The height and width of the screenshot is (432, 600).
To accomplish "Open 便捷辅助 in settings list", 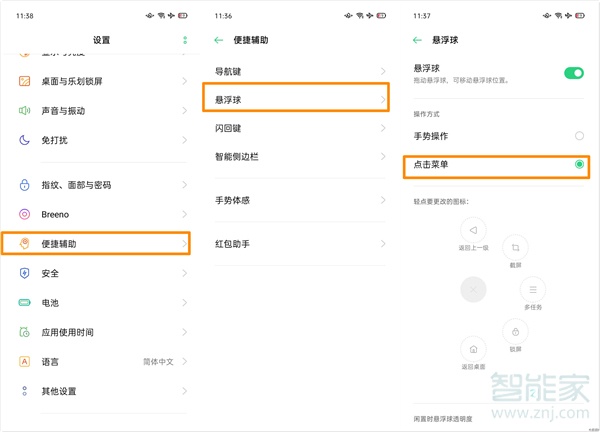I will point(100,243).
